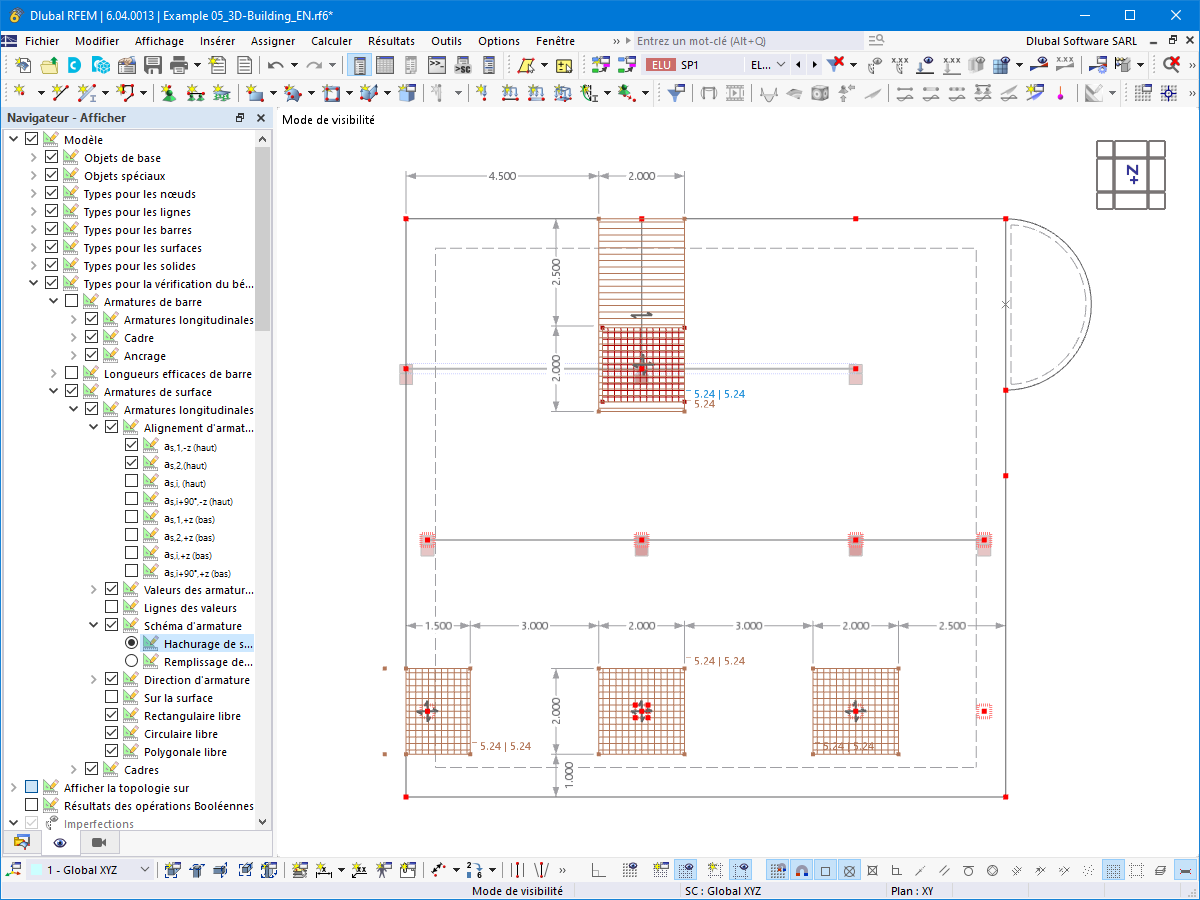Open the Affichage menu

[160, 41]
